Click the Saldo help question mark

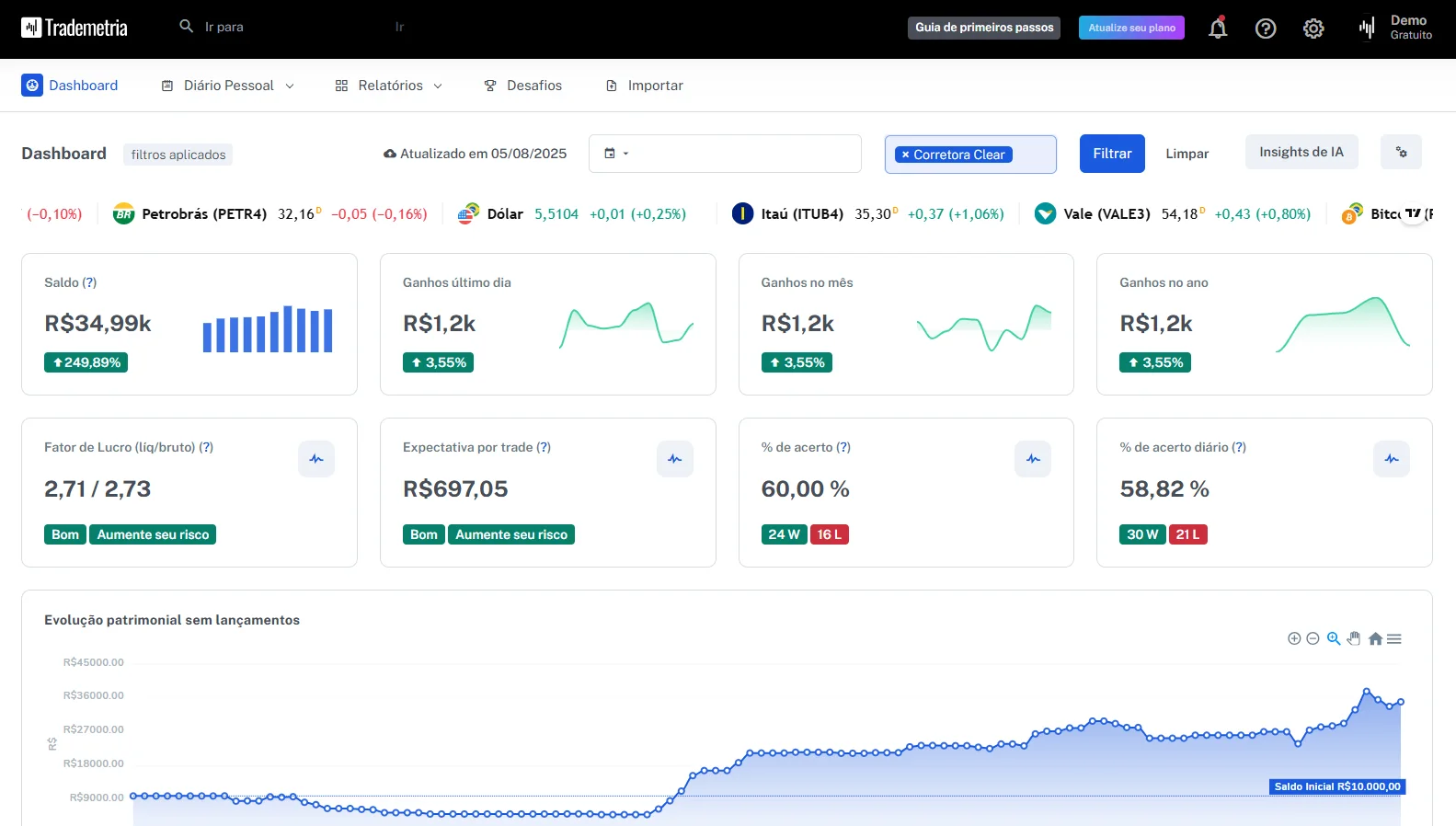(89, 282)
